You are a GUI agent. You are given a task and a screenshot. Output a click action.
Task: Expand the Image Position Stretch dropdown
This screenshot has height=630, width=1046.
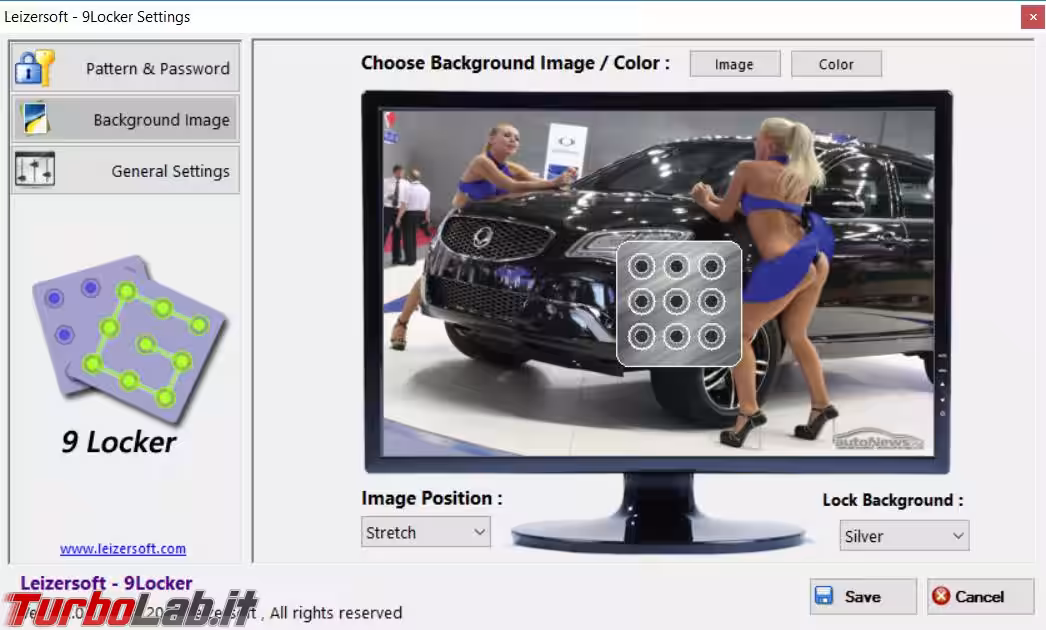point(426,532)
